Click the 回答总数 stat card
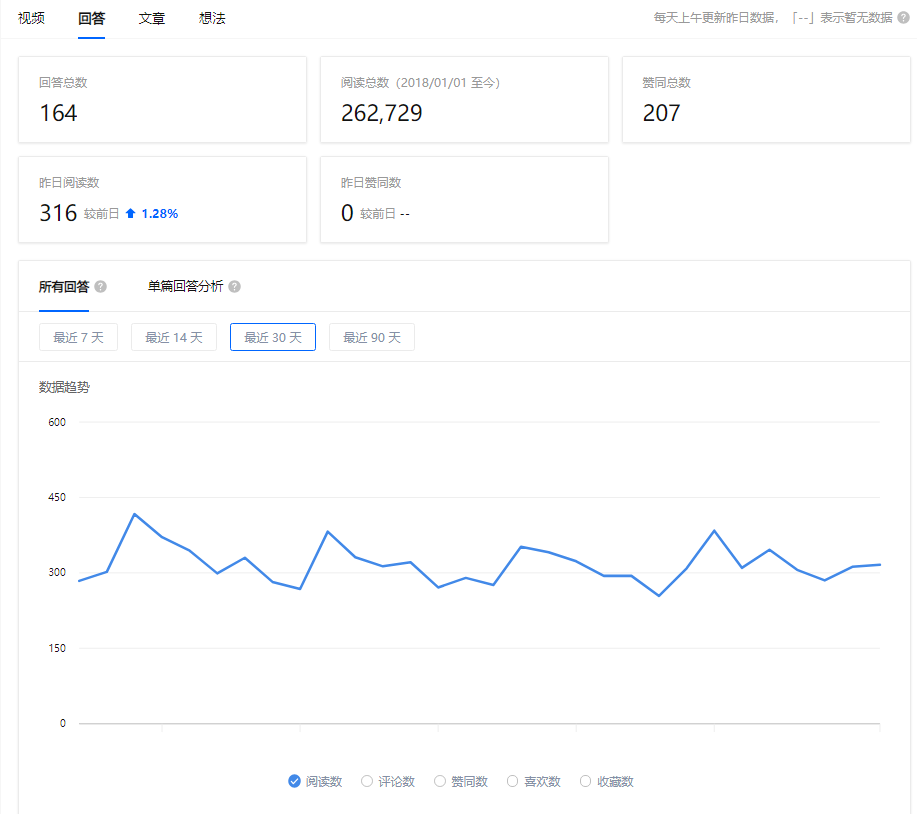917x814 pixels. [x=162, y=100]
